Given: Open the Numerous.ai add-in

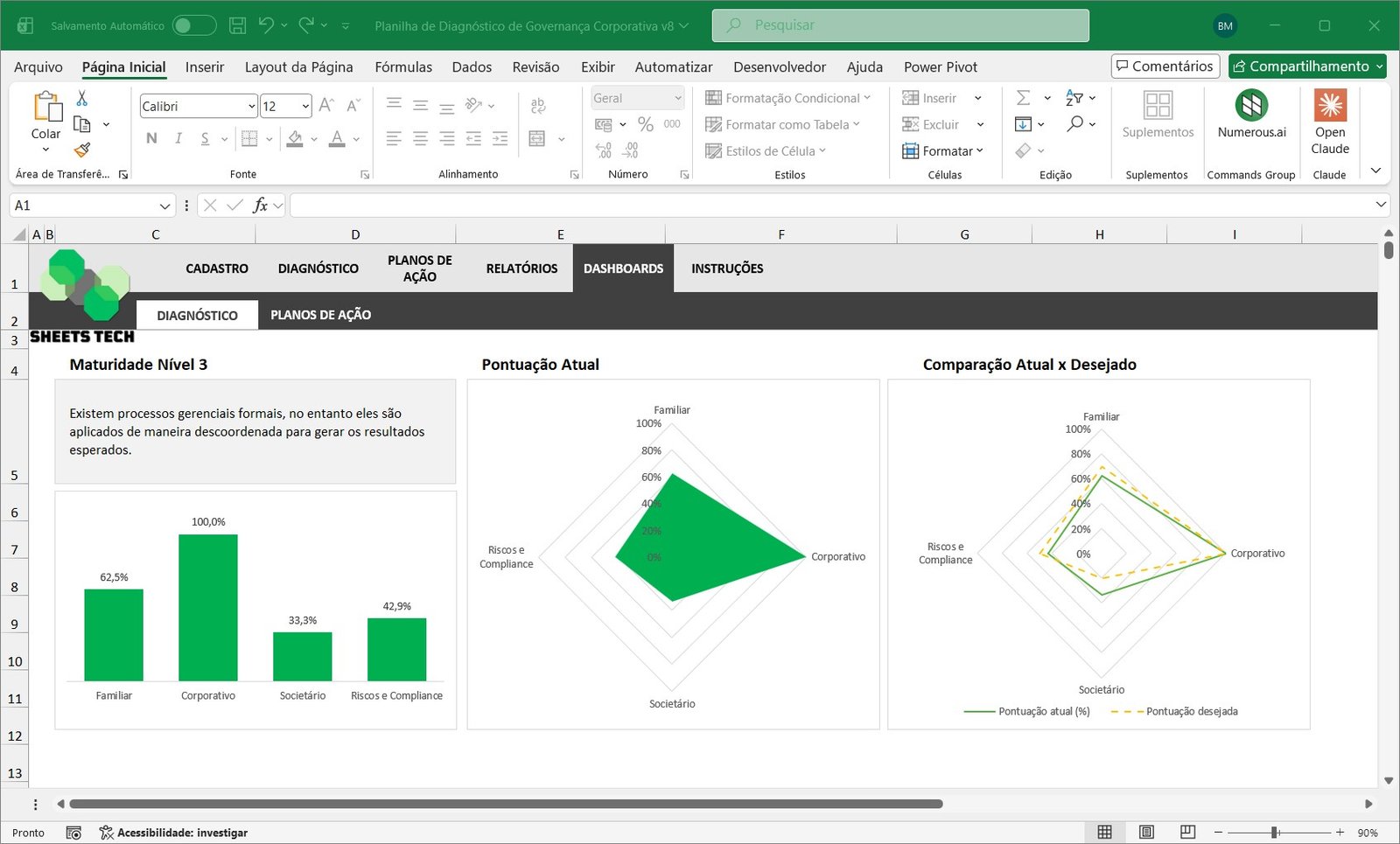Looking at the screenshot, I should [1251, 115].
